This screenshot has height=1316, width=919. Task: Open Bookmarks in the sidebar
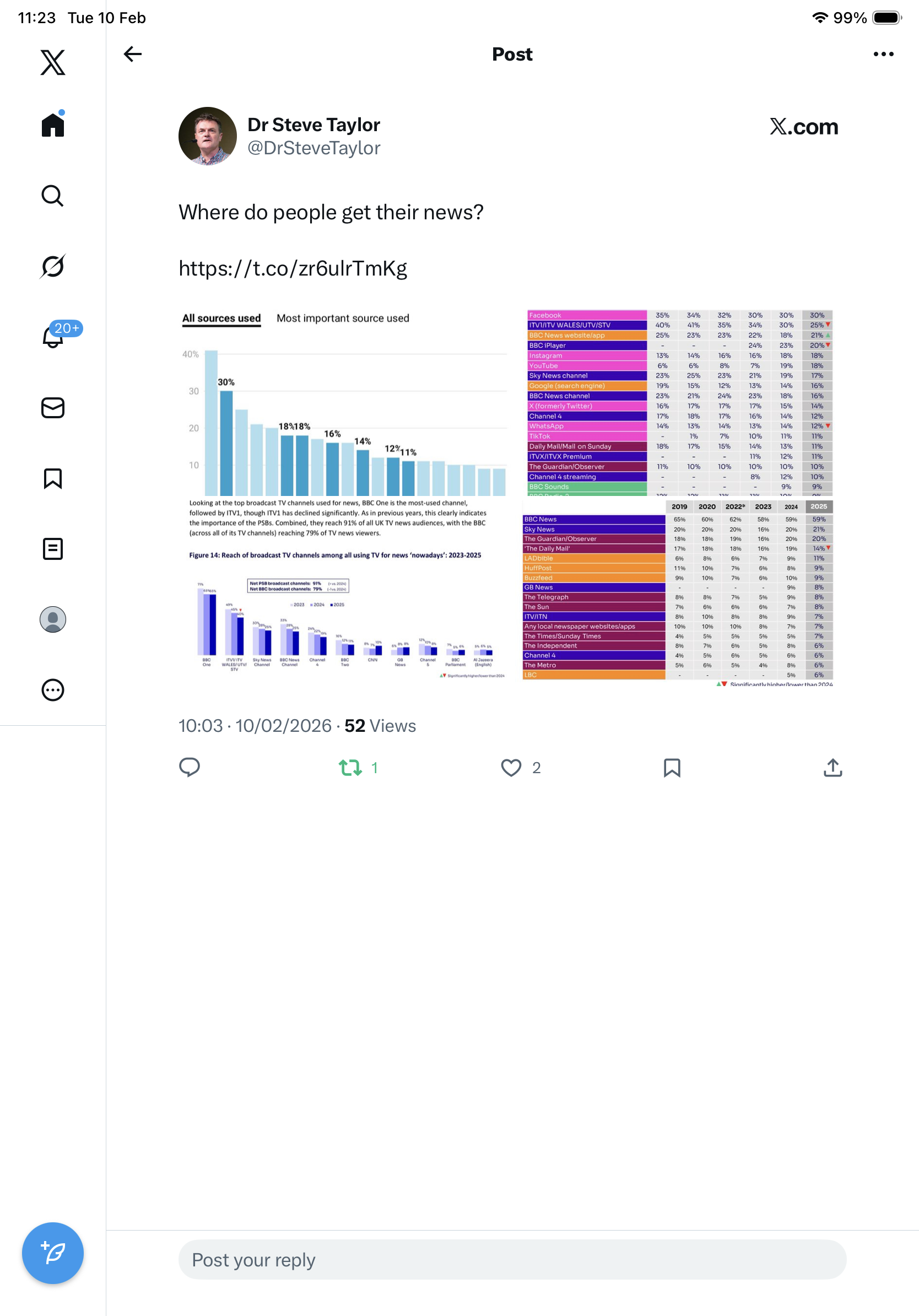[x=53, y=478]
